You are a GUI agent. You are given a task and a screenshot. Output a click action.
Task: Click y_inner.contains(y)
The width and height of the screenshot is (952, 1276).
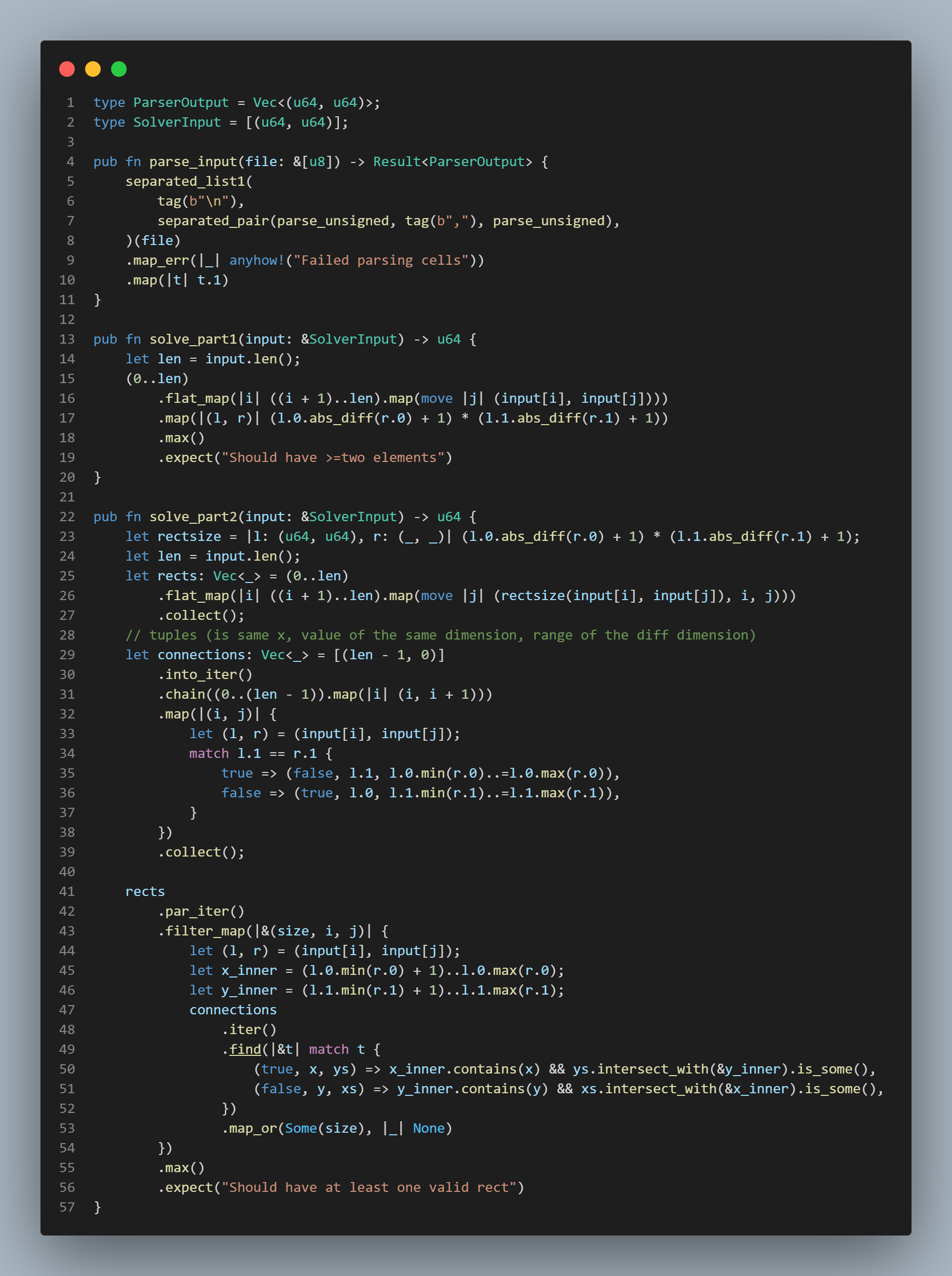472,1089
